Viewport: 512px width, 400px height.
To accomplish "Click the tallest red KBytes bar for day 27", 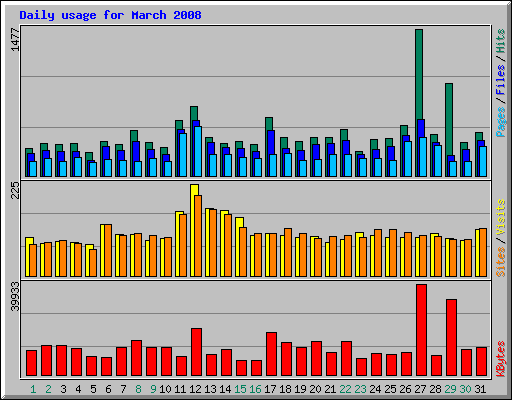I will click(x=421, y=330).
